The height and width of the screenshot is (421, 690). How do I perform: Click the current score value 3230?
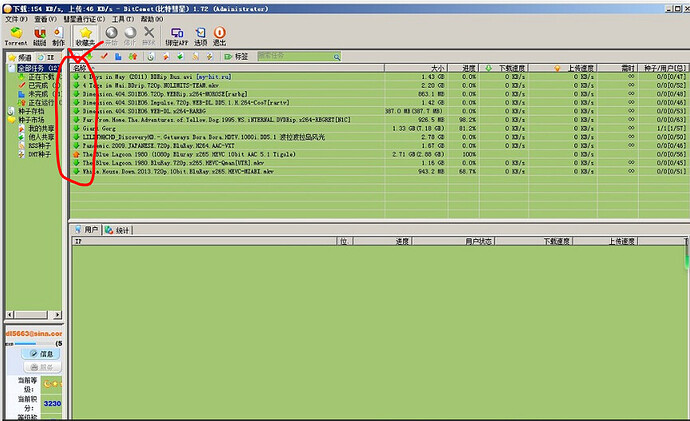(x=52, y=403)
